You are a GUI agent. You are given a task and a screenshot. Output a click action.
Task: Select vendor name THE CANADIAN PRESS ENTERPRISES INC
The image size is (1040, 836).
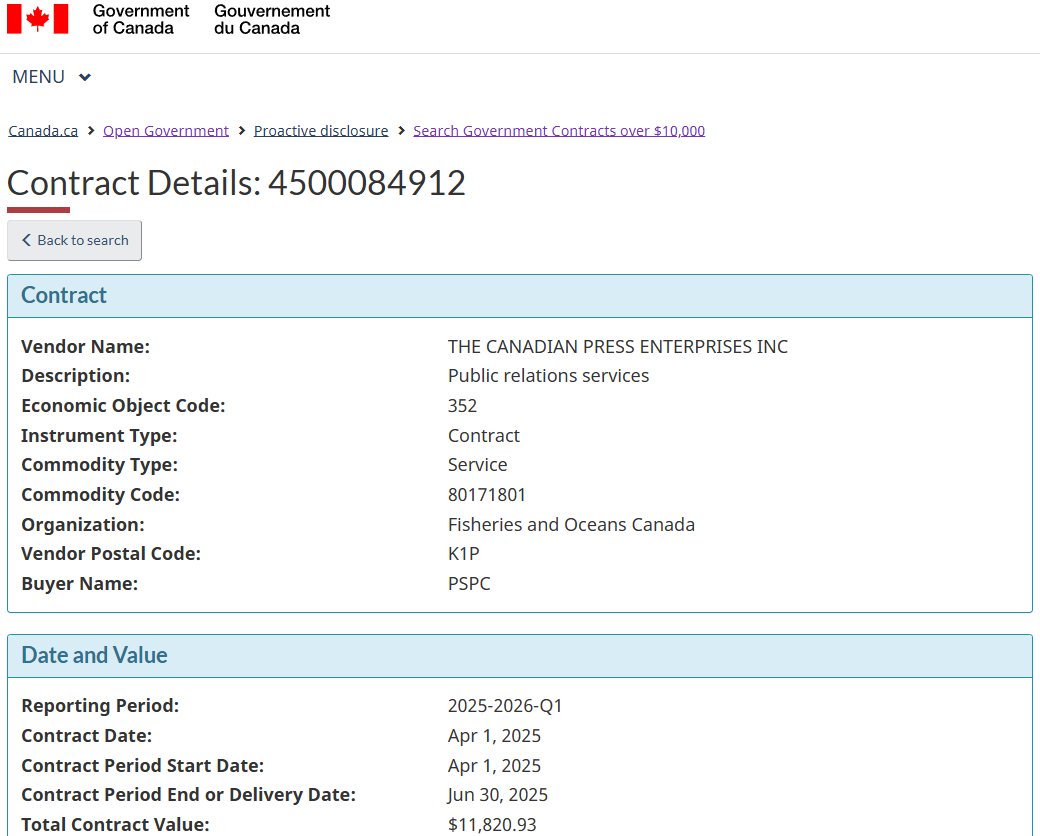coord(618,346)
